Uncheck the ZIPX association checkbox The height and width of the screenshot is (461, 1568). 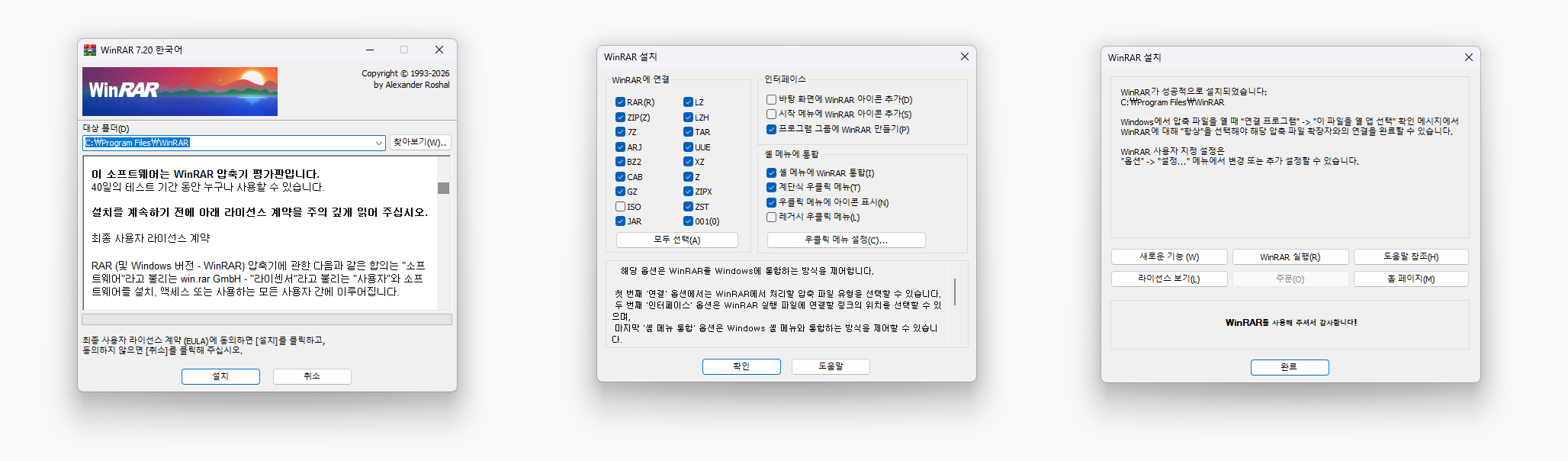688,192
